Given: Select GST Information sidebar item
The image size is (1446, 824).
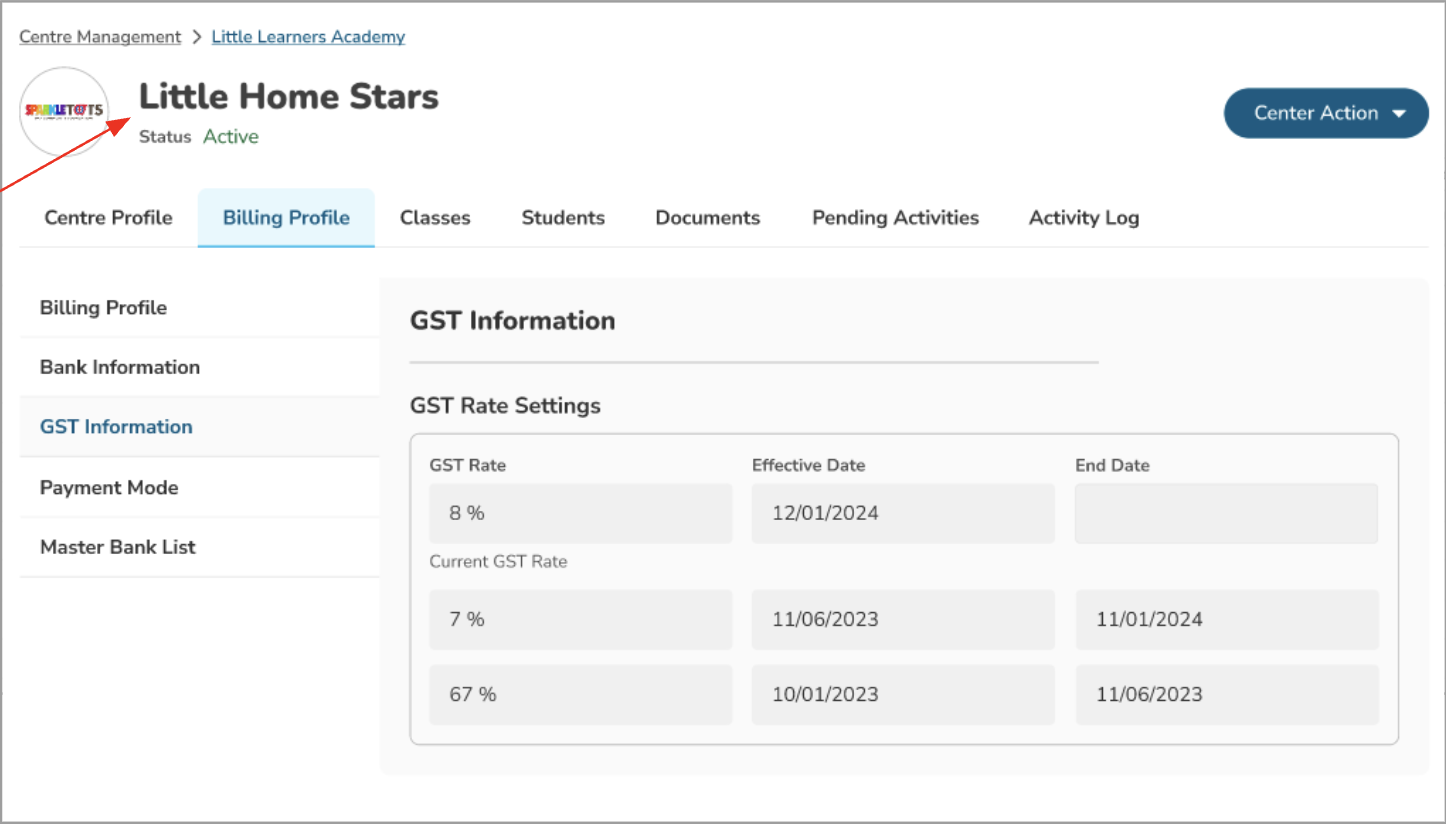Looking at the screenshot, I should [x=116, y=427].
